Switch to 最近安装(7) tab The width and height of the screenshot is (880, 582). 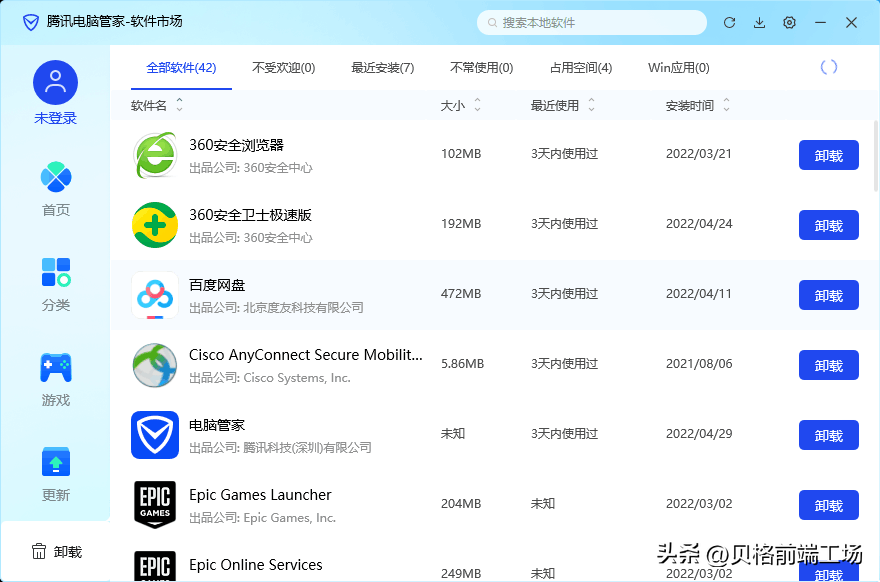pos(383,68)
